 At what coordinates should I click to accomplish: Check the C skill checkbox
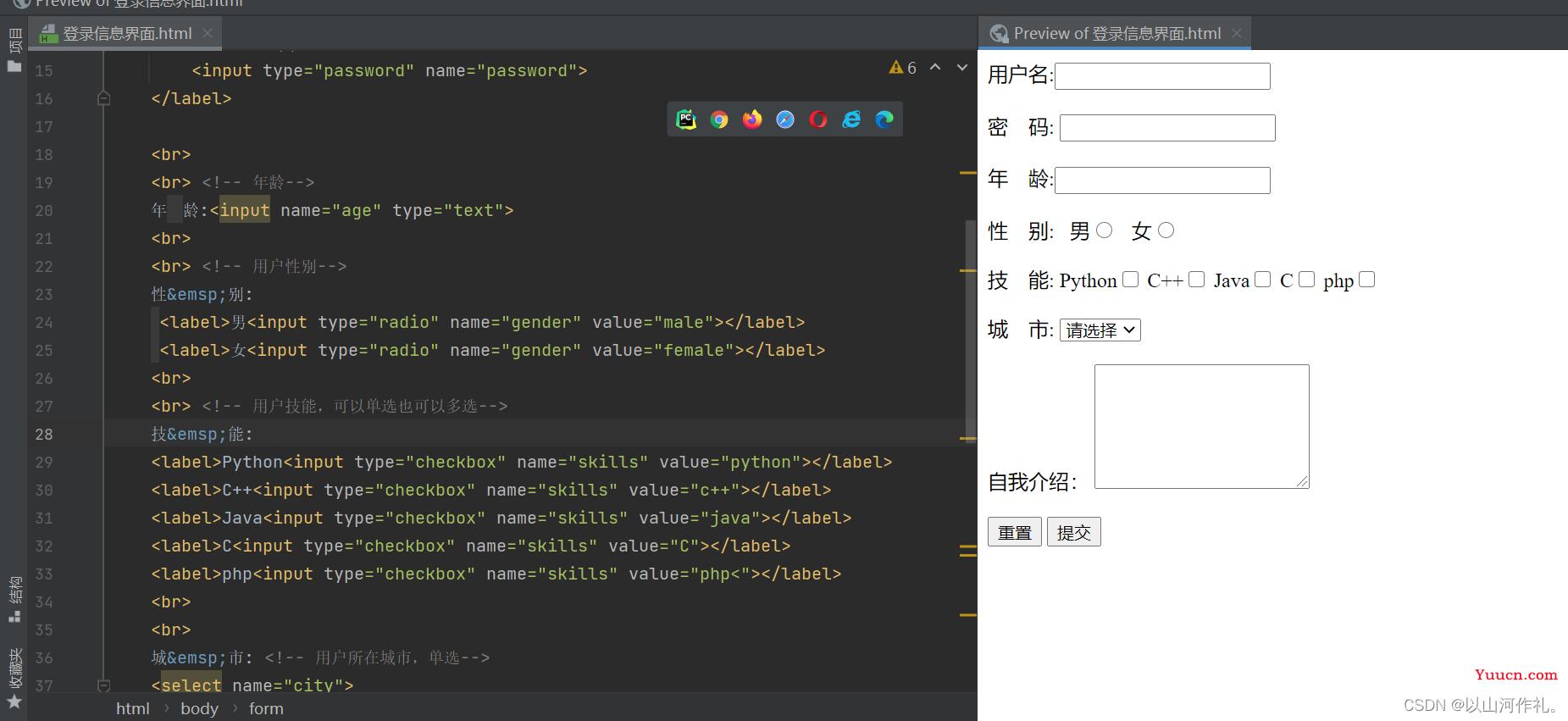pyautogui.click(x=1306, y=280)
